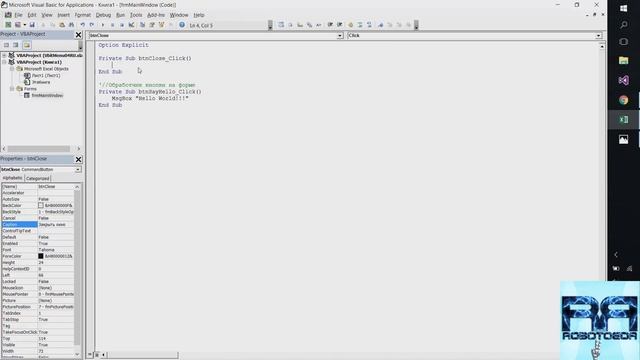Image resolution: width=640 pixels, height=360 pixels.
Task: Switch to the Categorized properties tab
Action: (x=38, y=178)
